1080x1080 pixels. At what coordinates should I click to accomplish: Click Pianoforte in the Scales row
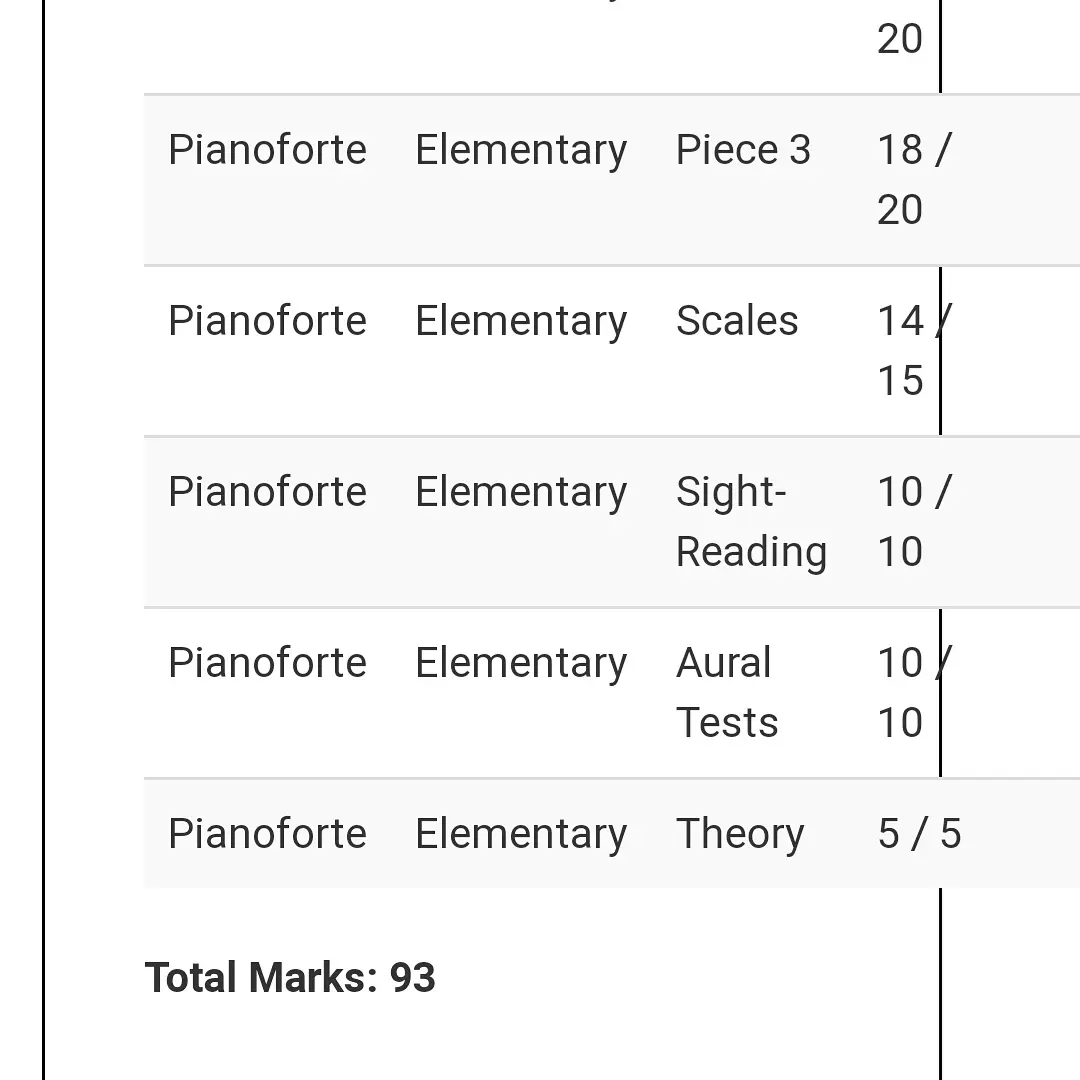267,322
